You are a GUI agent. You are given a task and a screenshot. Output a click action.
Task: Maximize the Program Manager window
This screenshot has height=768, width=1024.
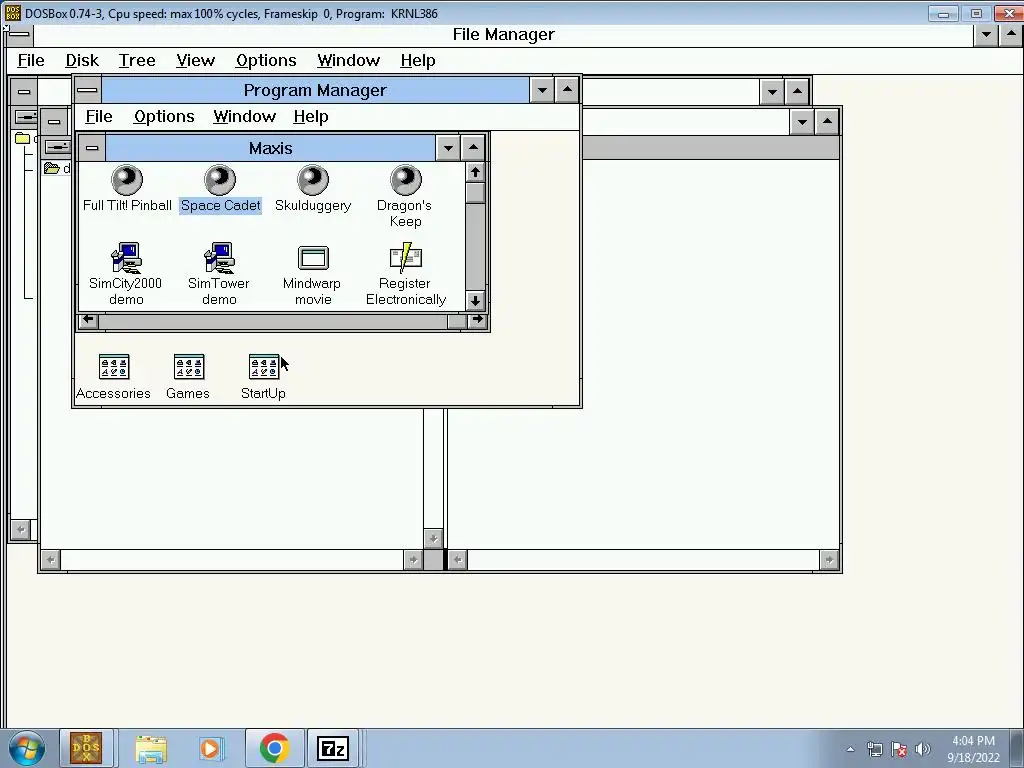click(568, 90)
